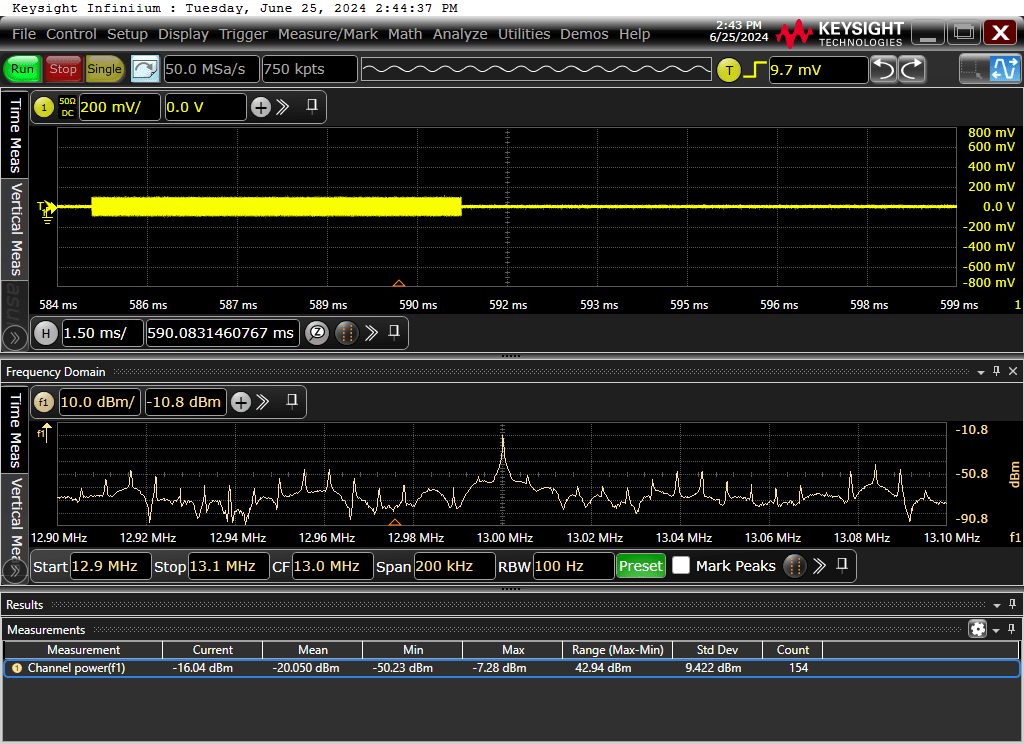Click the horizontal zoom magnifier icon

(x=317, y=333)
